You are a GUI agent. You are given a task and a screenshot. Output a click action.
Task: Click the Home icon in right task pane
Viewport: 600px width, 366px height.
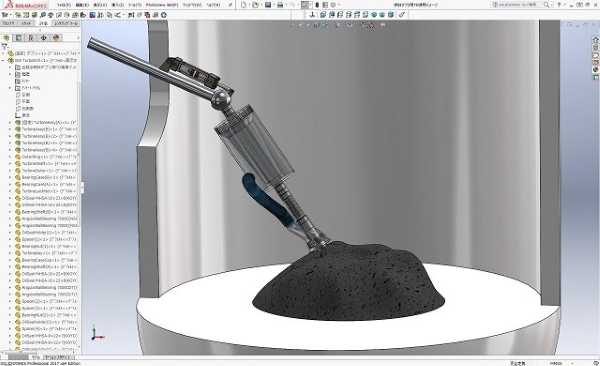[x=595, y=40]
